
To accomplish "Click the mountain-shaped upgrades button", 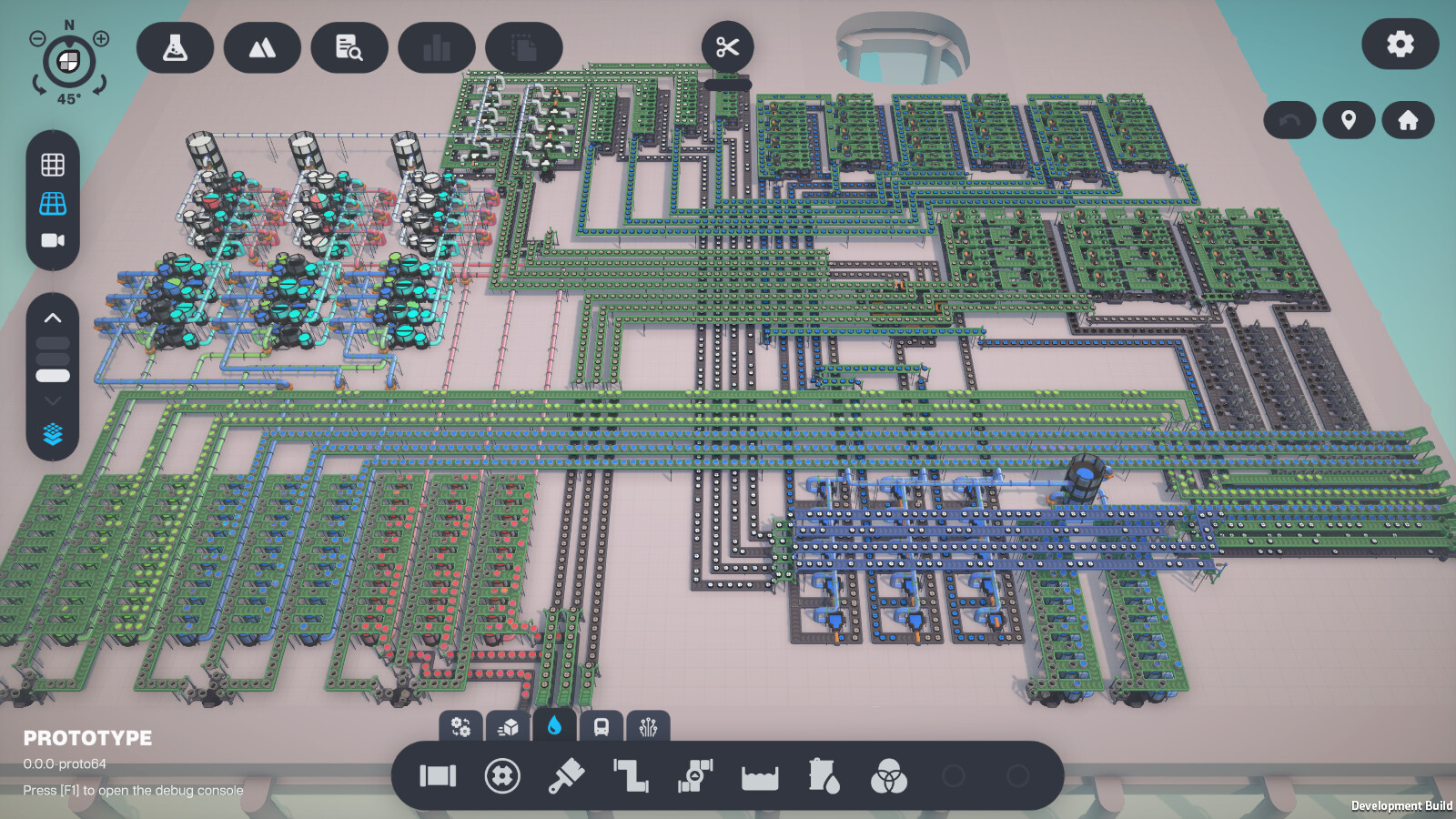I will (x=262, y=47).
